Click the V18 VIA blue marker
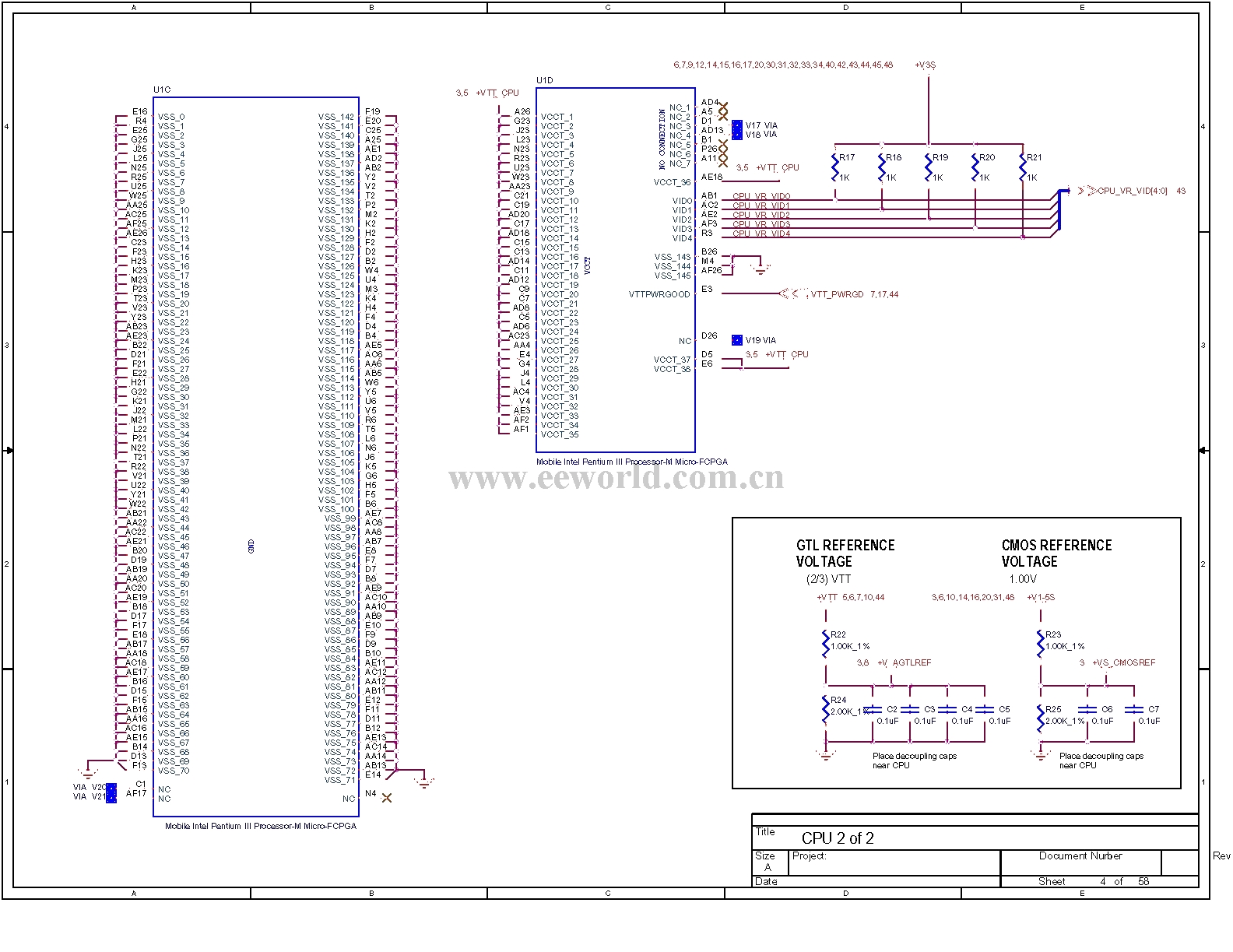The height and width of the screenshot is (952, 1233). click(737, 135)
